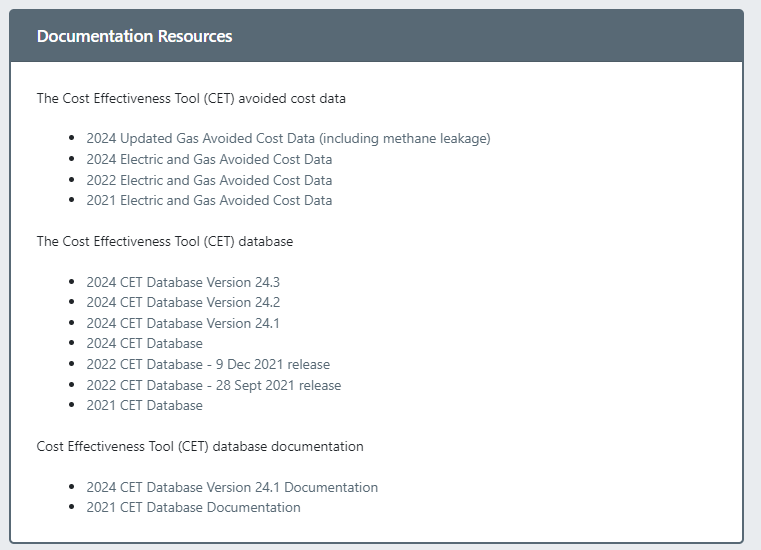Open 2022 CET Database 28 Sept 2021 release
761x550 pixels.
(x=213, y=385)
